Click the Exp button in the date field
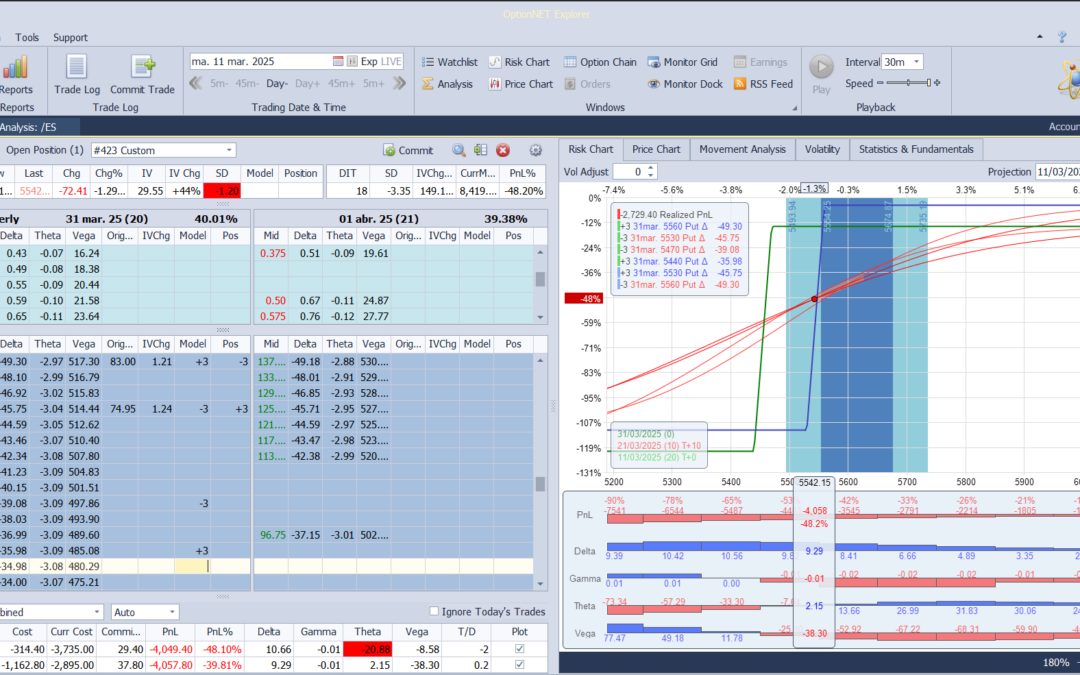1080x675 pixels. point(369,61)
